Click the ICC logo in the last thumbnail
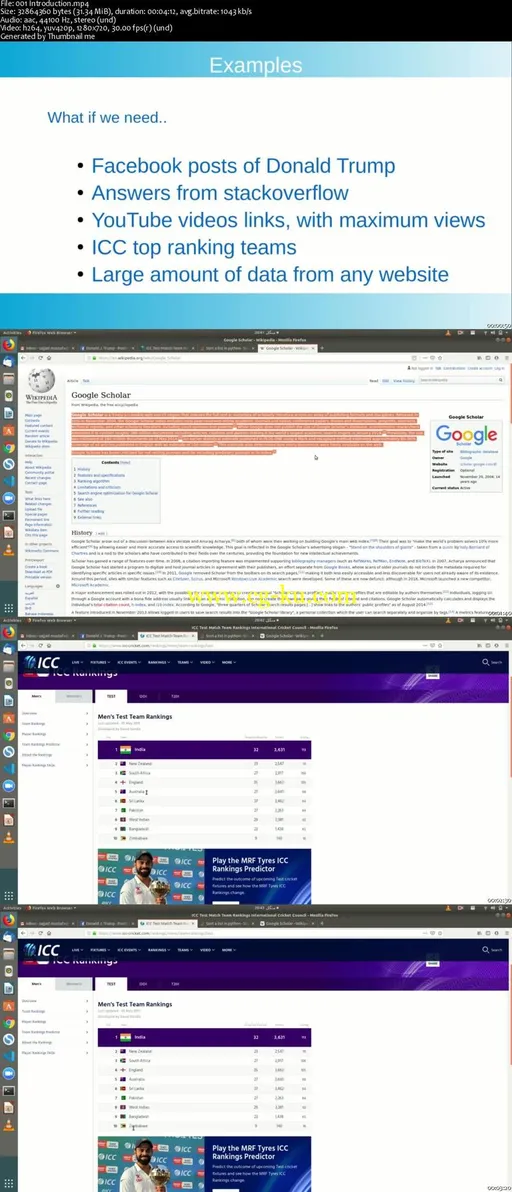This screenshot has height=1192, width=512. pos(43,950)
